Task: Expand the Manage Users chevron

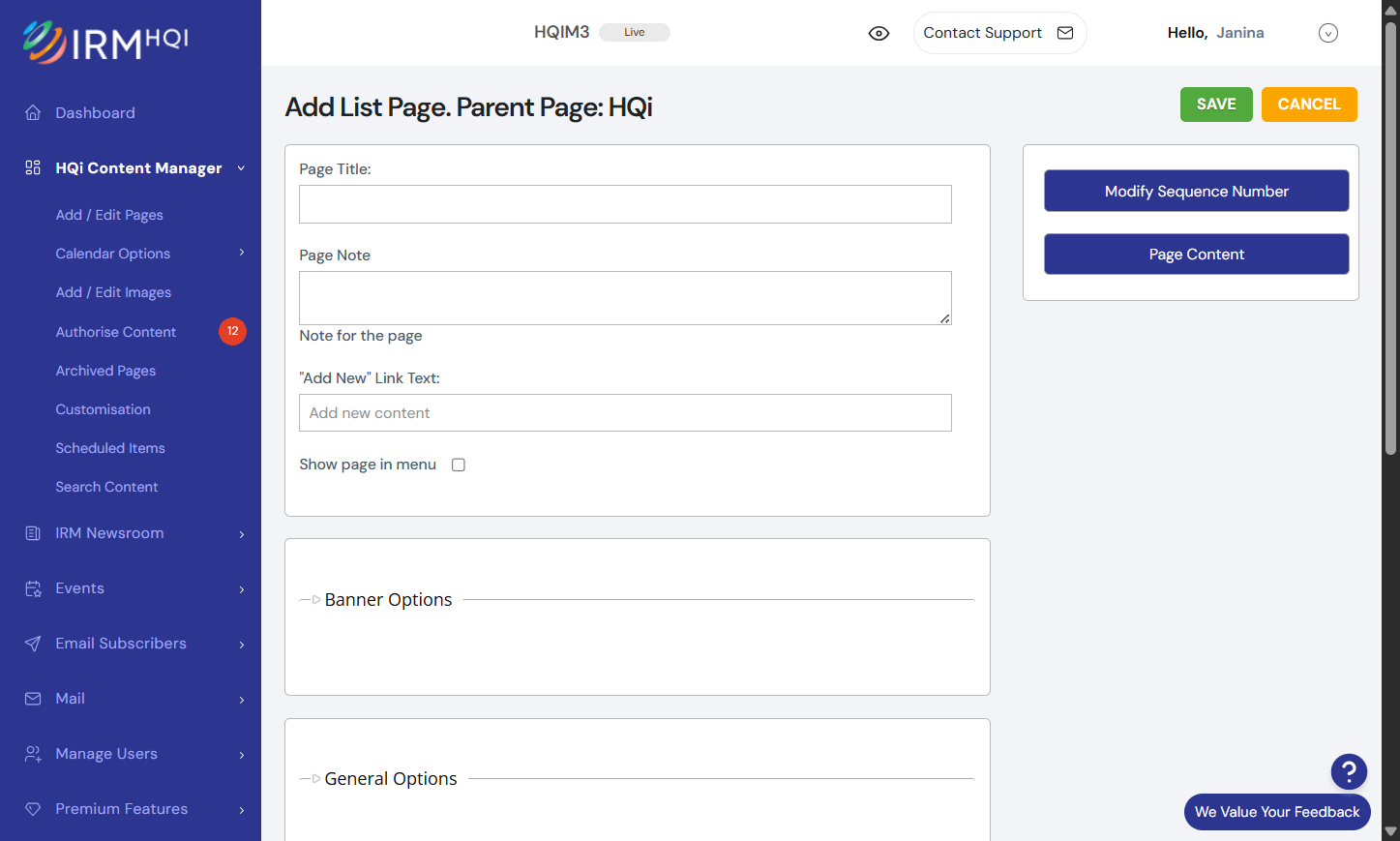Action: [242, 755]
